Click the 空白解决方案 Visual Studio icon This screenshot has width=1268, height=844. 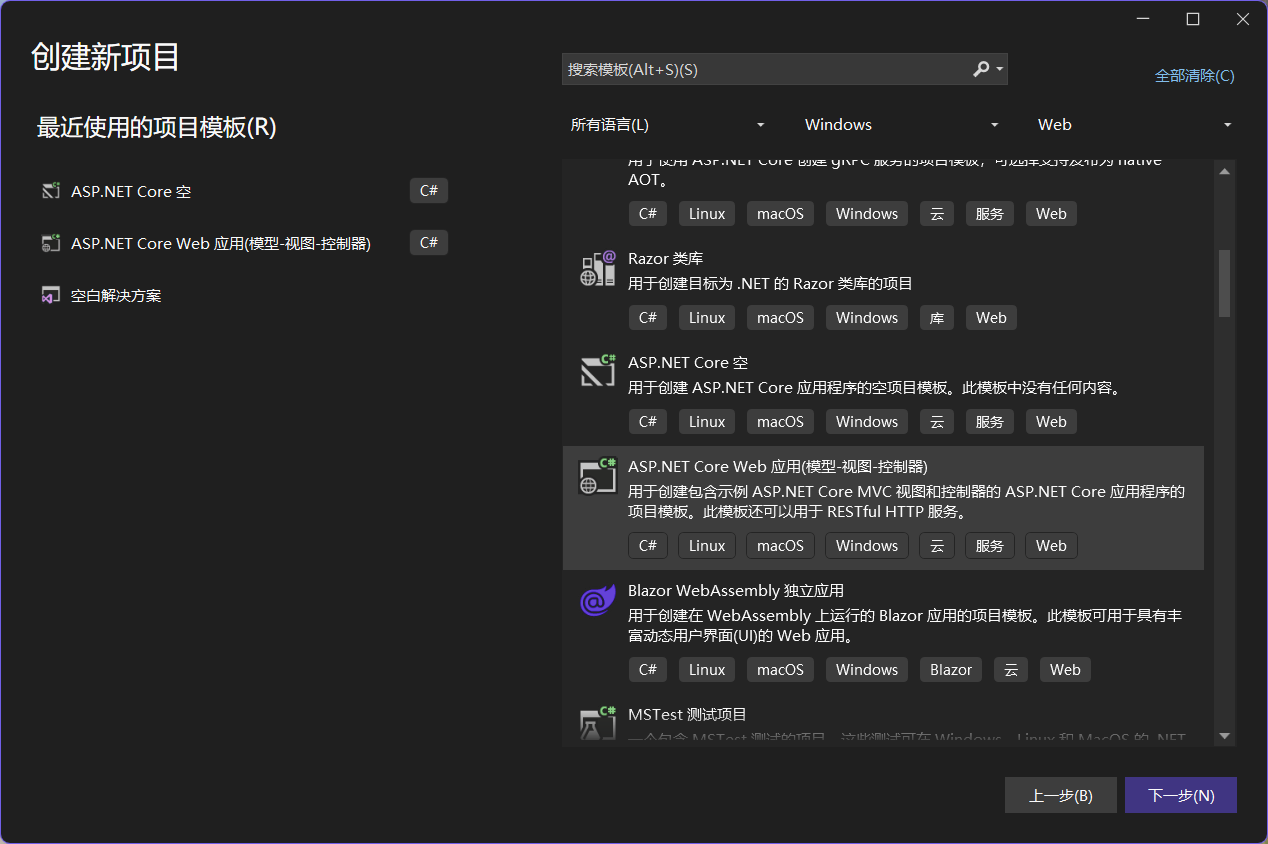tap(50, 295)
